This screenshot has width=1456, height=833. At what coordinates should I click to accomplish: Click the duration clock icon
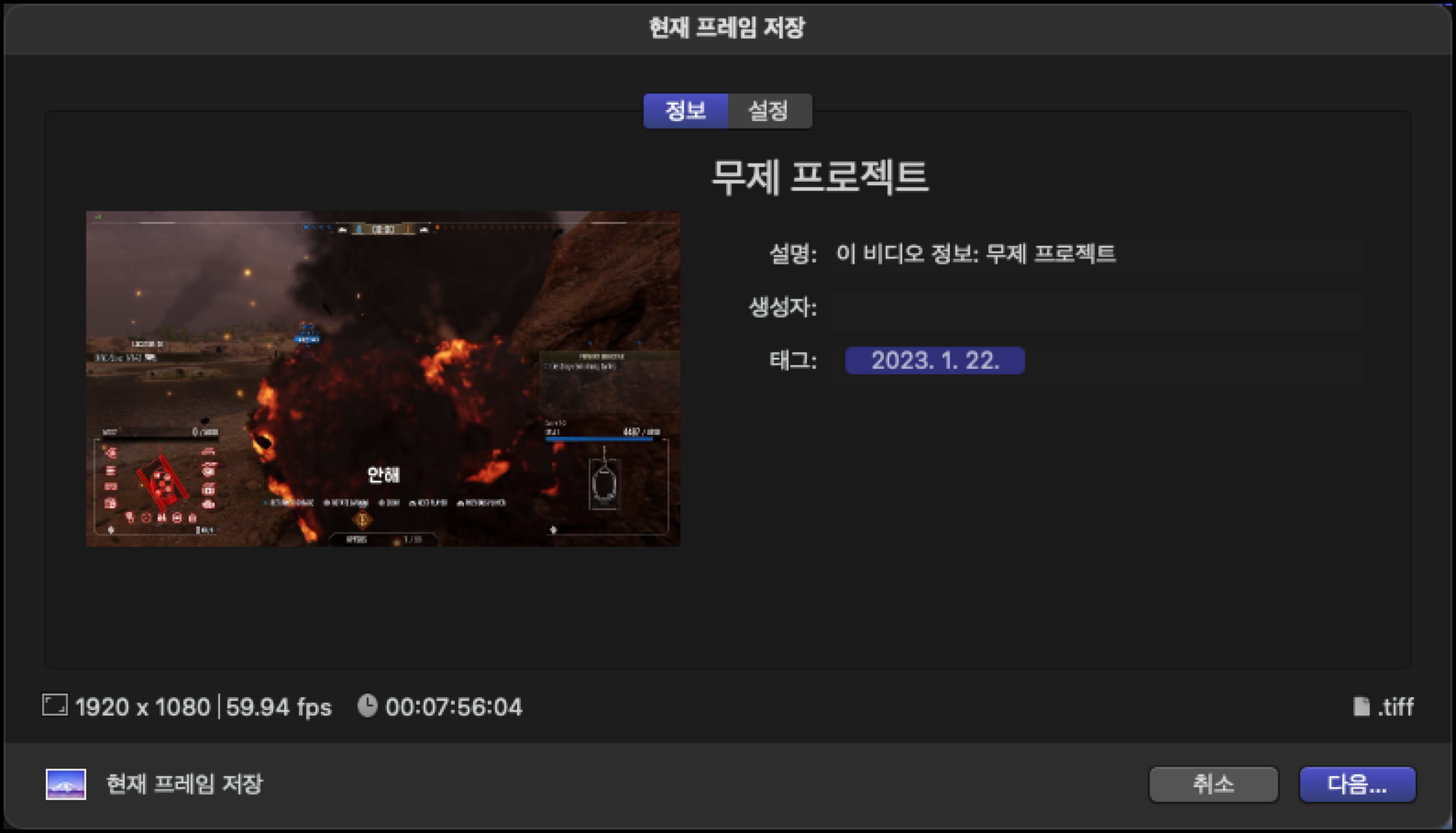coord(367,705)
